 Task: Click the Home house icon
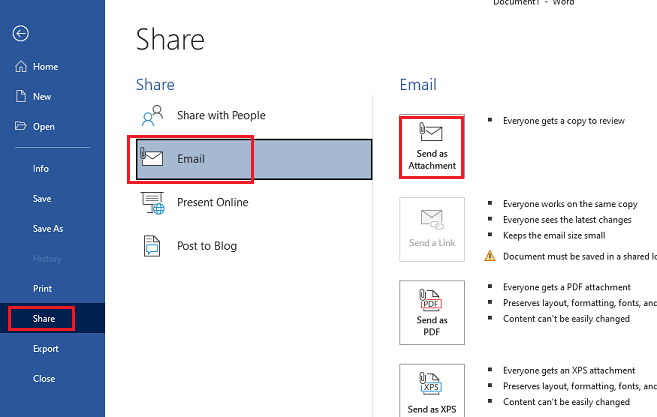[20, 67]
